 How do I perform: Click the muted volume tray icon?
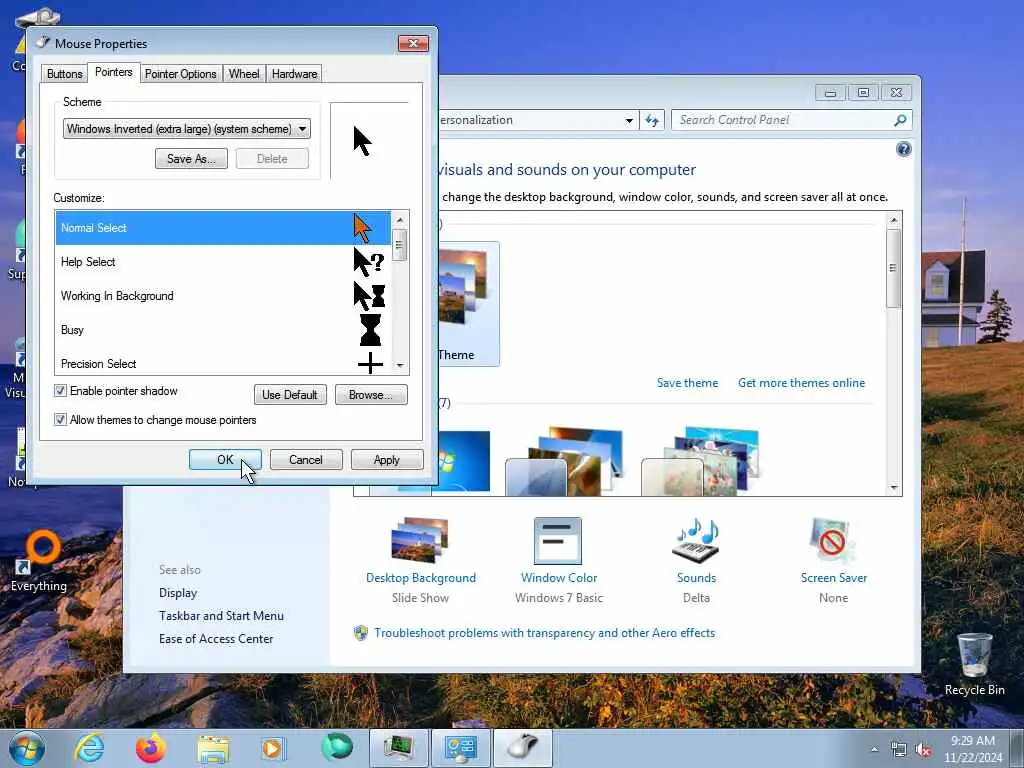click(923, 750)
